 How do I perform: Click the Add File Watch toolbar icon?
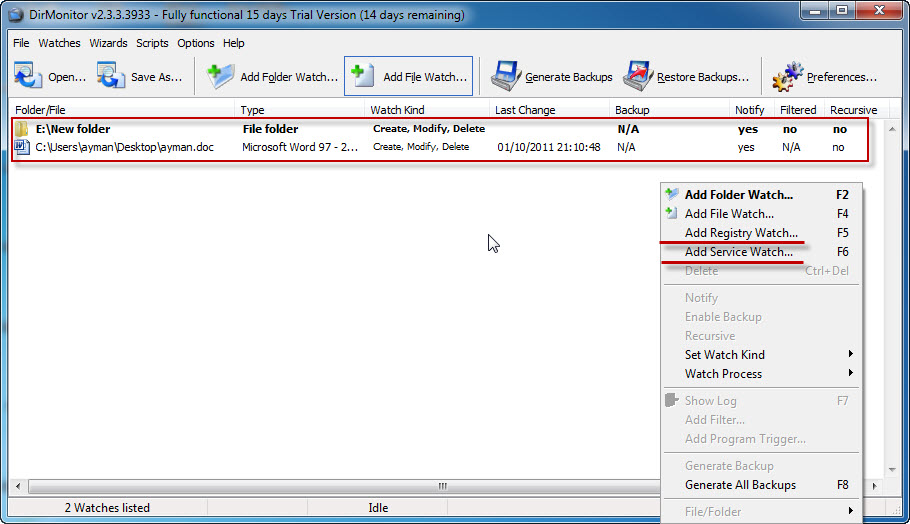click(x=363, y=76)
